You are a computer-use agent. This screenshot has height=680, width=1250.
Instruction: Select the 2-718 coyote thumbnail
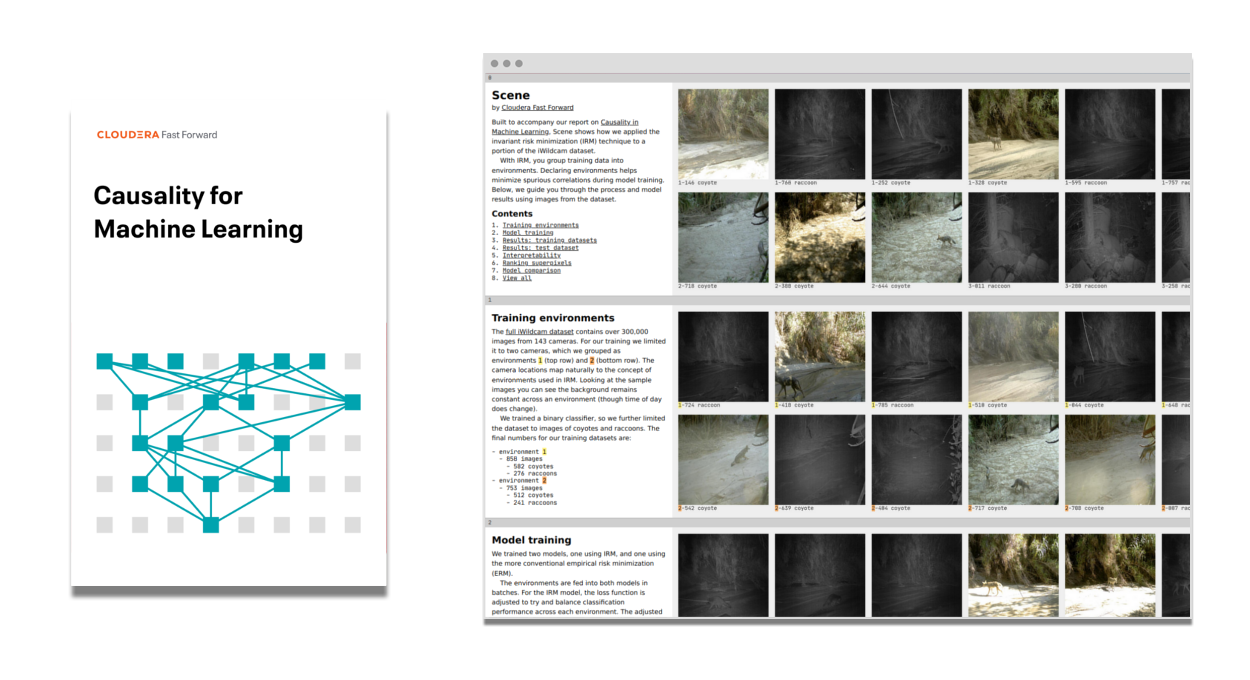[x=723, y=237]
